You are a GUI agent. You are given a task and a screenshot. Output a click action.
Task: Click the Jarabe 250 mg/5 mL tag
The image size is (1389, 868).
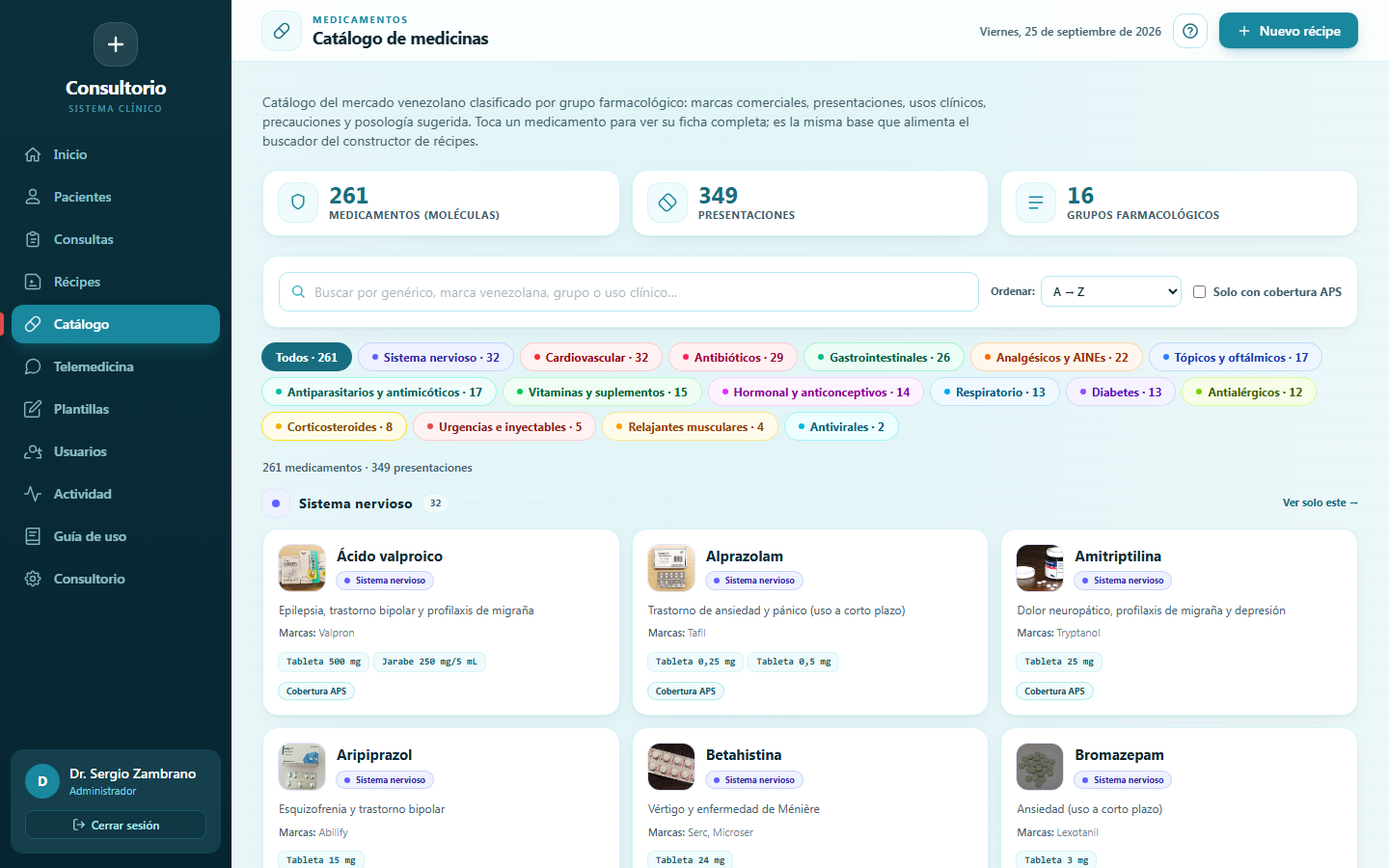pos(429,662)
